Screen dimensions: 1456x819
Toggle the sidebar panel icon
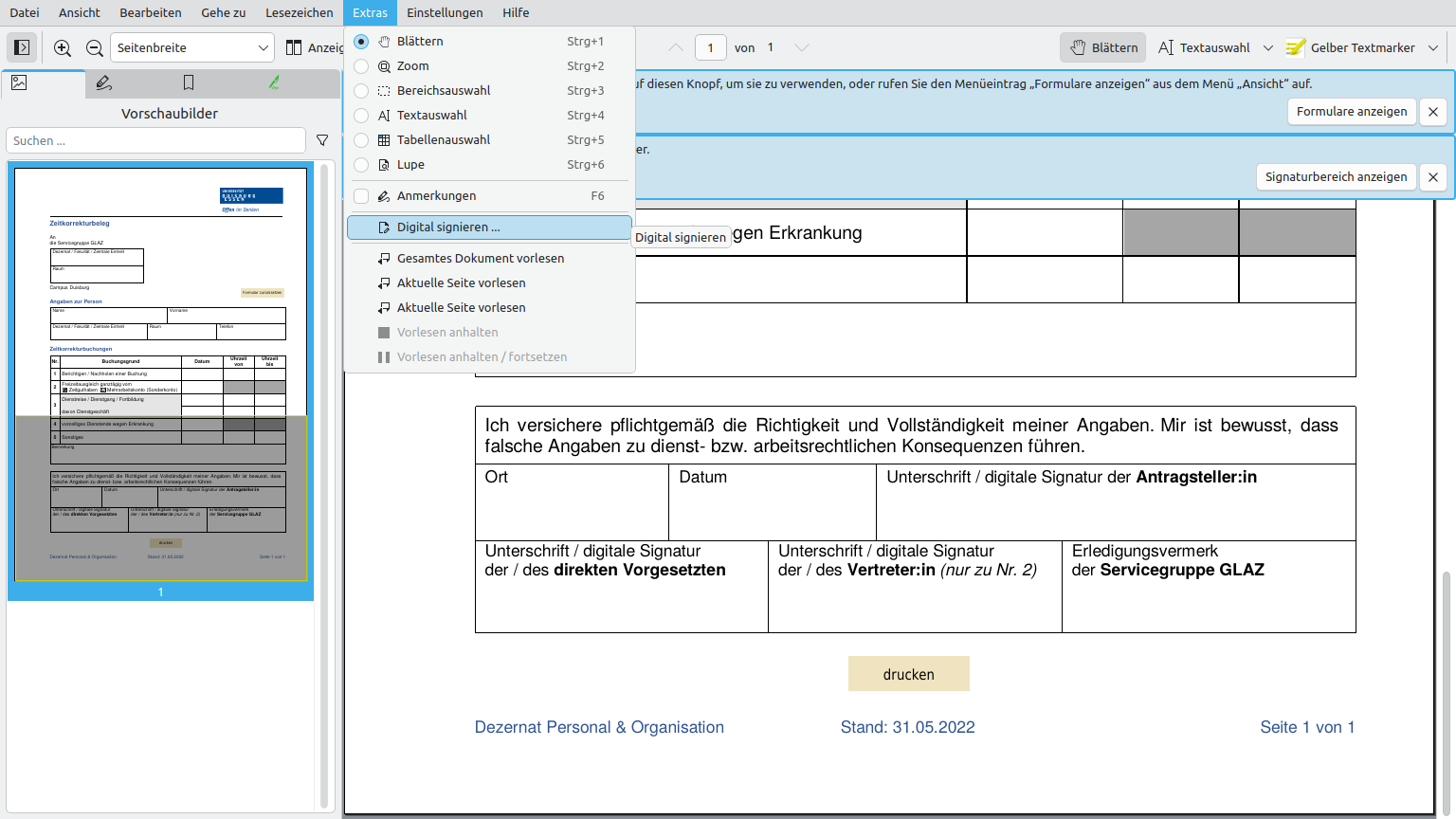click(x=23, y=47)
